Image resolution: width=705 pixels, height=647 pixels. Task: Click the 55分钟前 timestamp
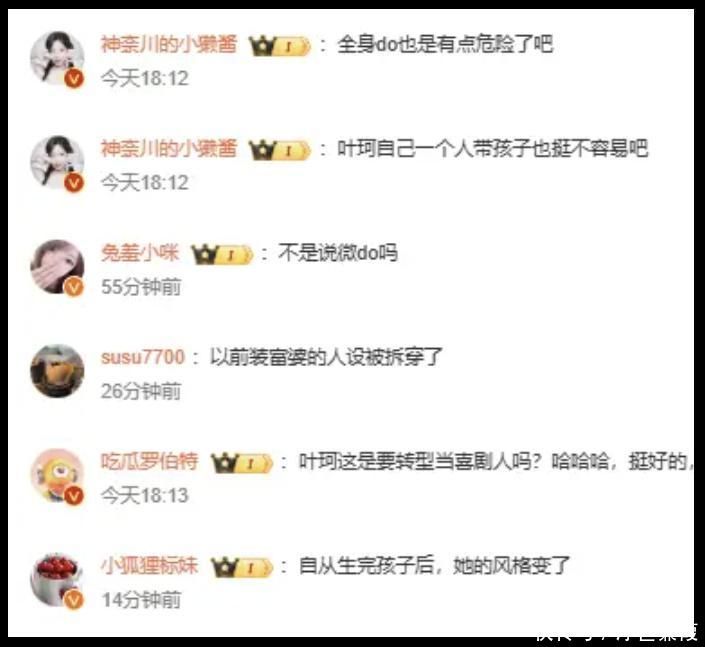click(x=141, y=287)
